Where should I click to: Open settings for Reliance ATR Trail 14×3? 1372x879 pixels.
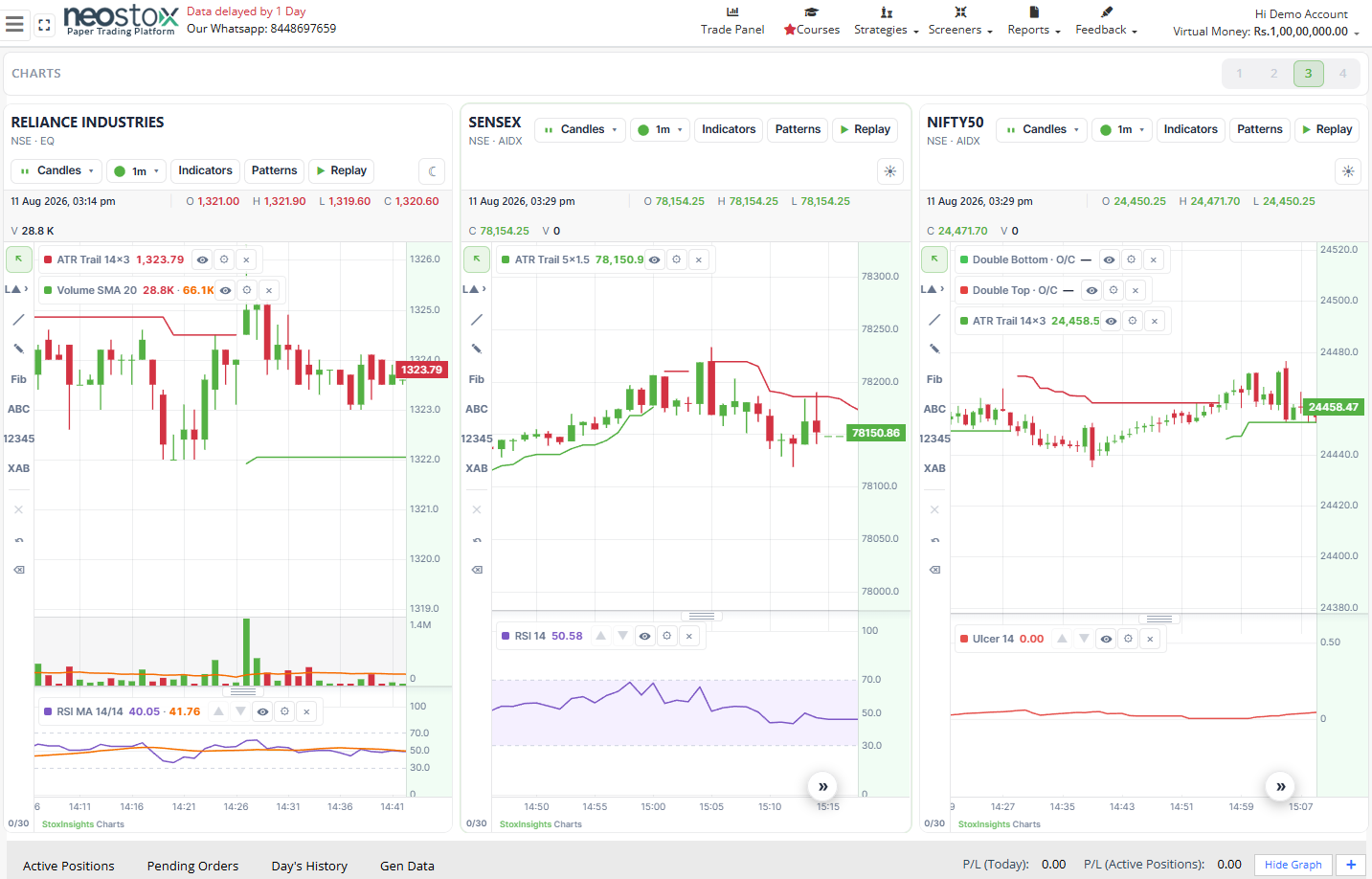(224, 259)
